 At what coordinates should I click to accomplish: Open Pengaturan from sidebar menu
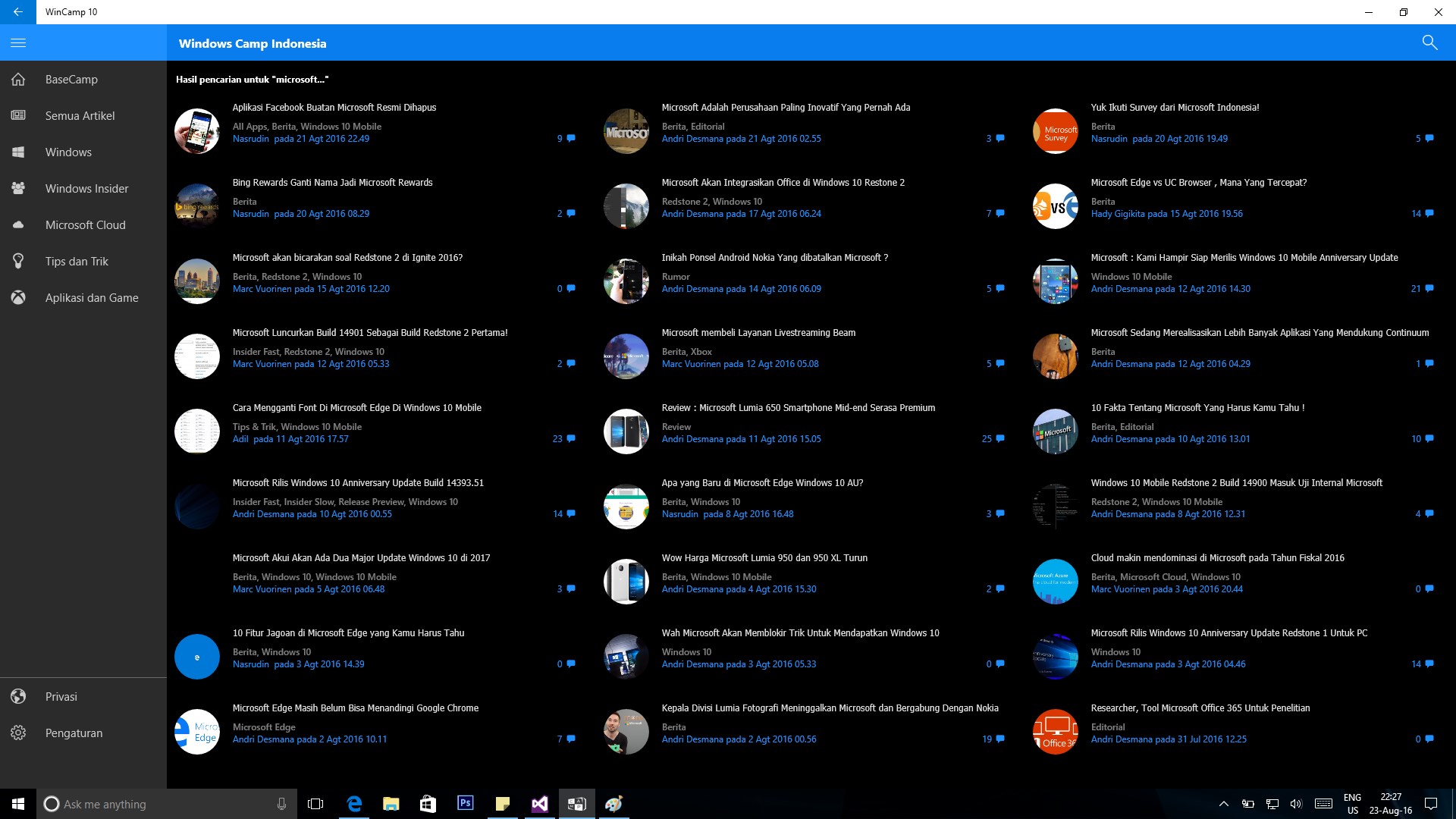coord(72,732)
